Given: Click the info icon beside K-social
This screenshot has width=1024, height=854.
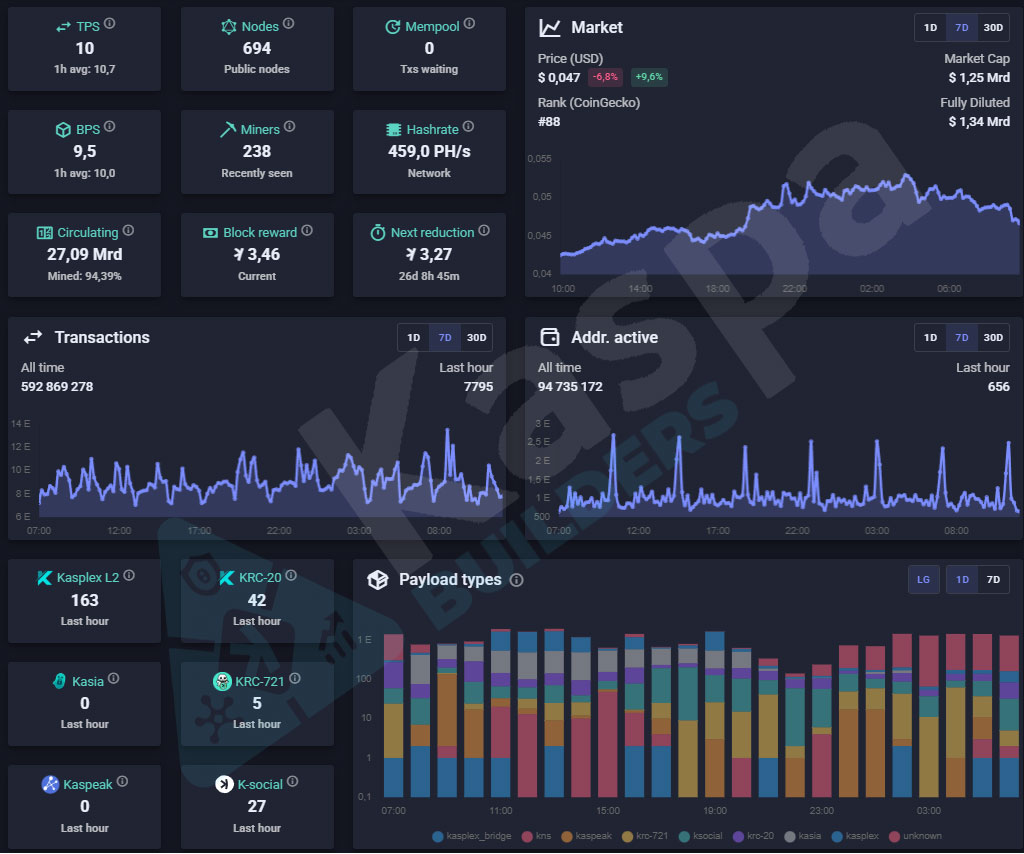Looking at the screenshot, I should click(x=293, y=782).
